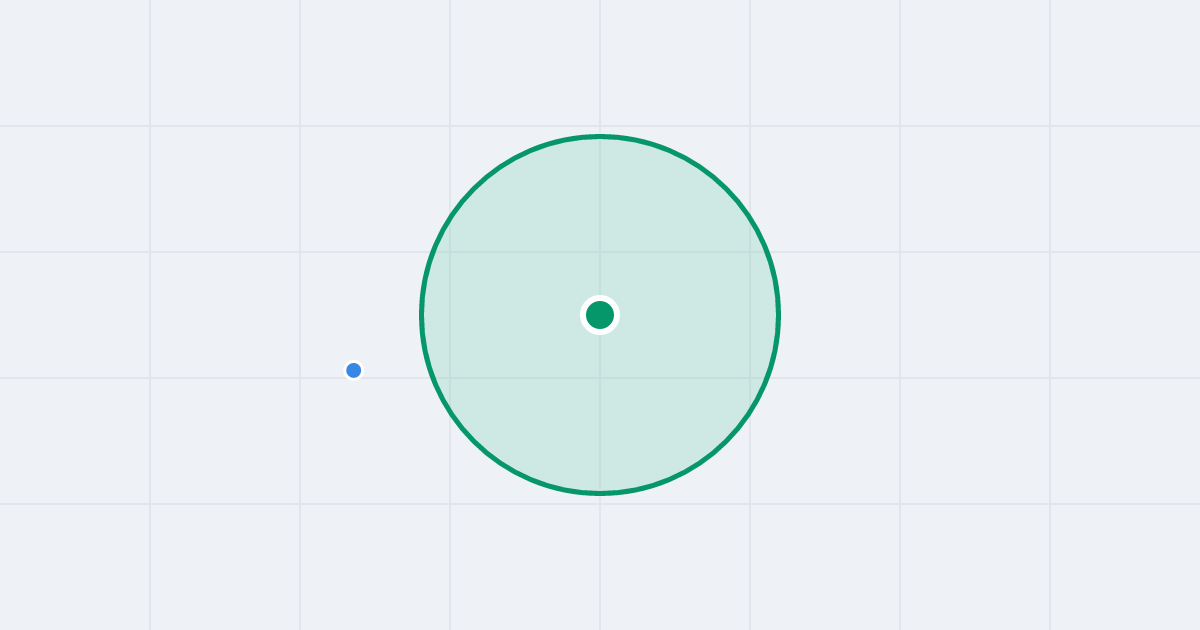The image size is (1200, 630).
Task: Click the lower-right arc of the green circle border
Action: click(x=726, y=441)
